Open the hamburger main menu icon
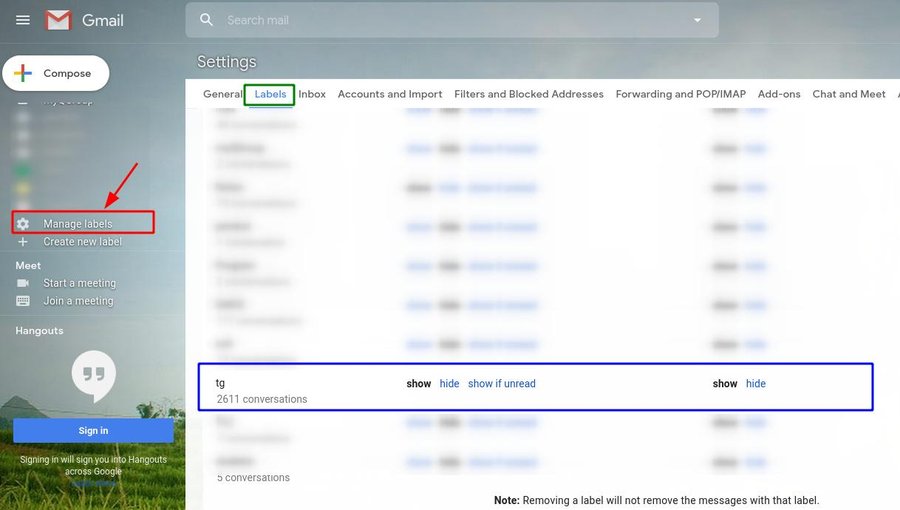The image size is (900, 510). [23, 20]
